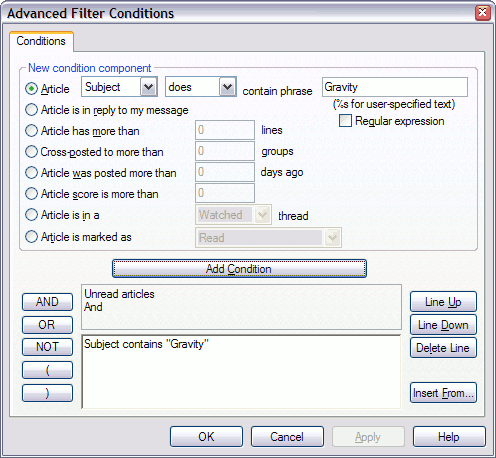Switch to the Conditions tab
496x458 pixels.
[x=41, y=41]
